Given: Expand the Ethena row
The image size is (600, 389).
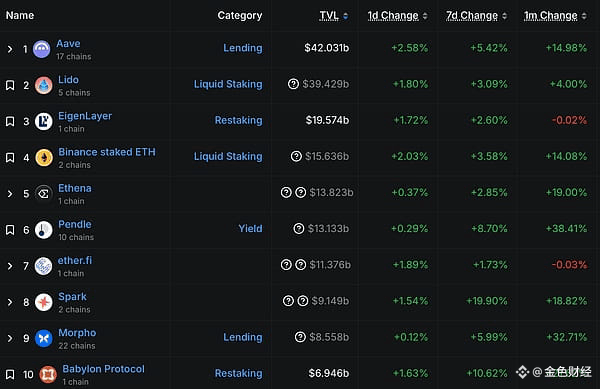Looking at the screenshot, I should click(x=10, y=194).
